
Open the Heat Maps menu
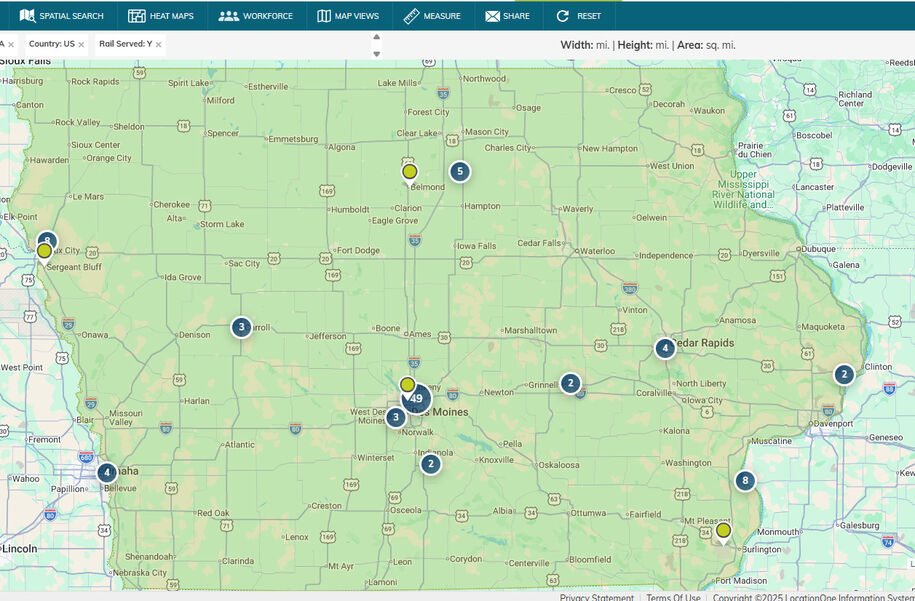161,16
